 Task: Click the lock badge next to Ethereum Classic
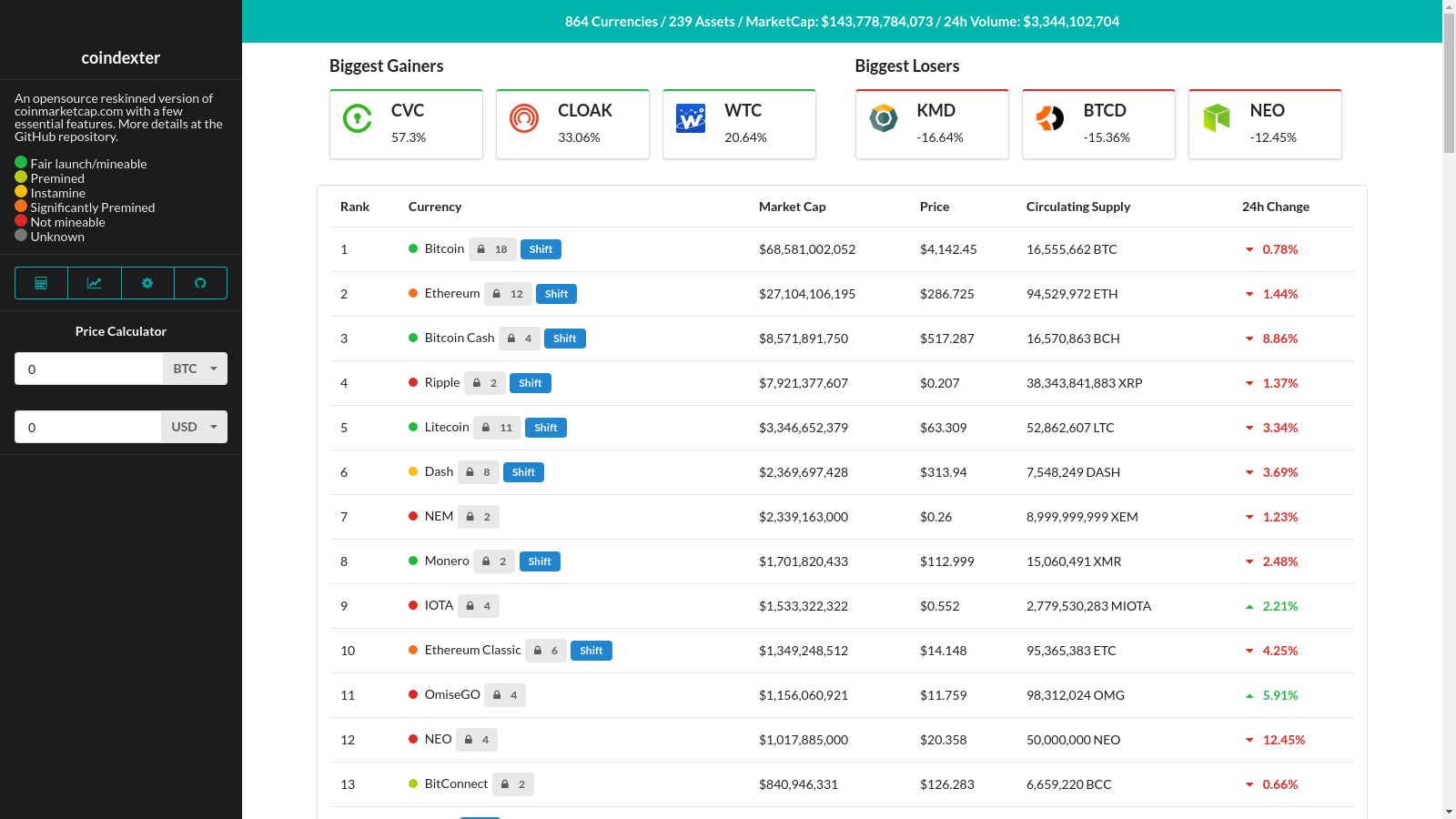click(546, 651)
